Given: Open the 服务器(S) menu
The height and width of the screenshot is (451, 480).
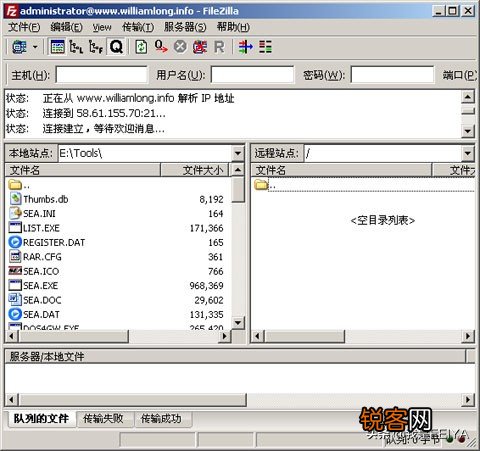Looking at the screenshot, I should point(185,27).
